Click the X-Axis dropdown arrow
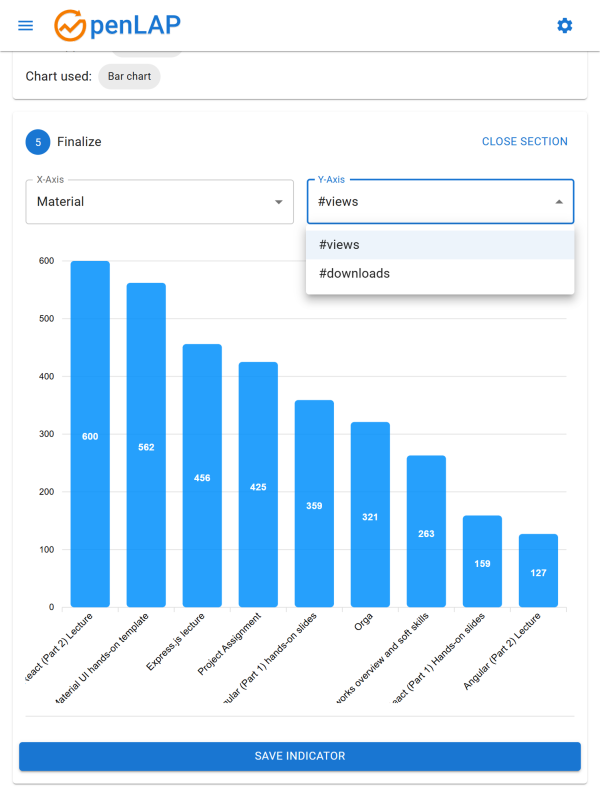Viewport: 600px width, 798px height. pos(278,202)
